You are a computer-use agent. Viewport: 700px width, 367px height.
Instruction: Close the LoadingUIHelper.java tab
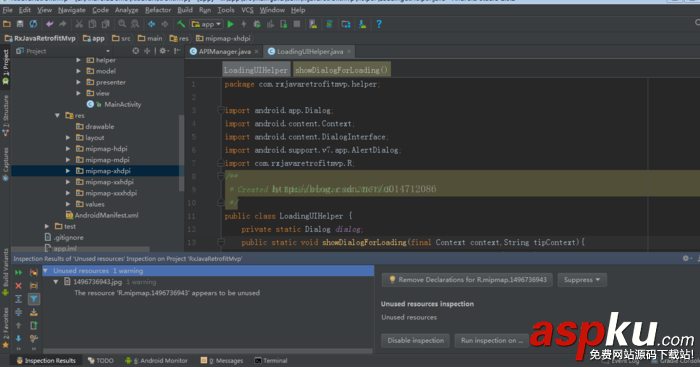click(349, 52)
